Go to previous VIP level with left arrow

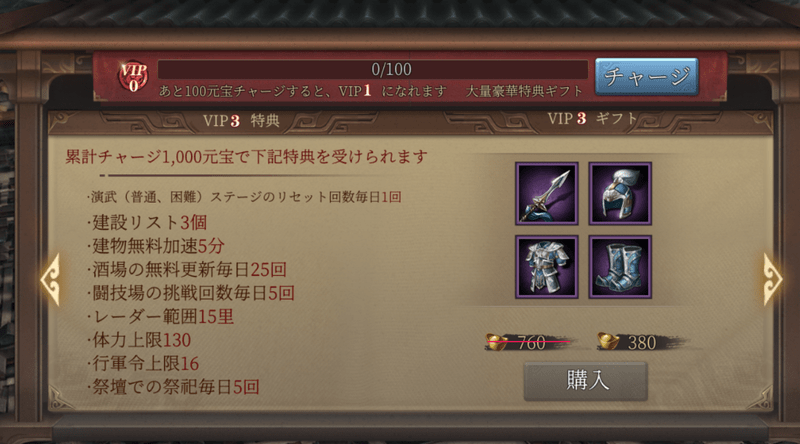(x=51, y=280)
